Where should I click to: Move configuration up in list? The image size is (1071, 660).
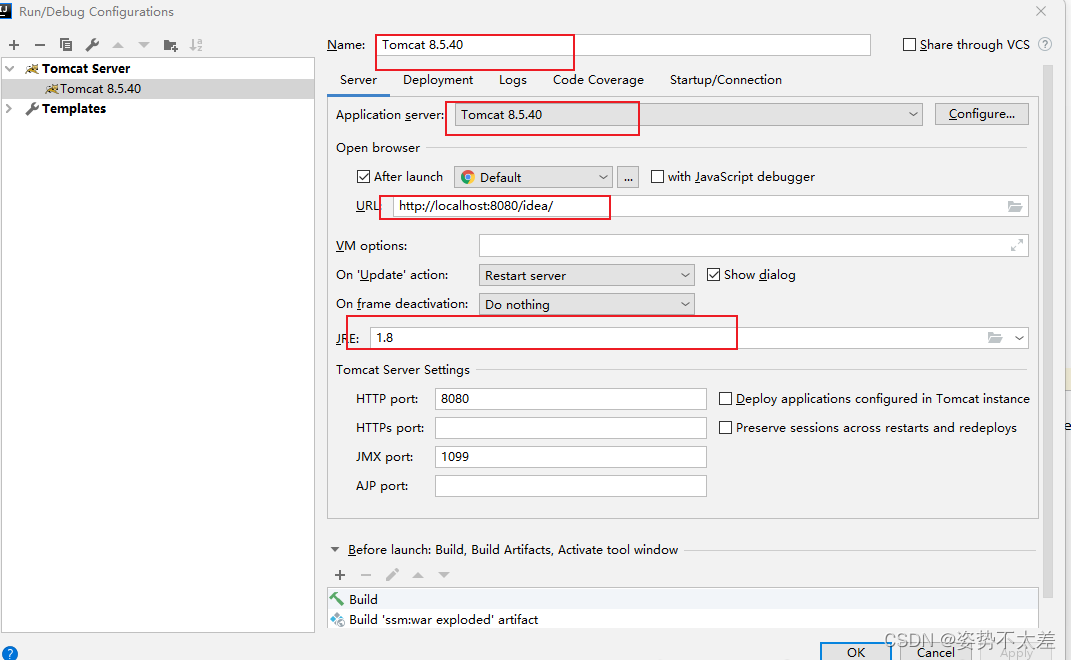coord(117,45)
